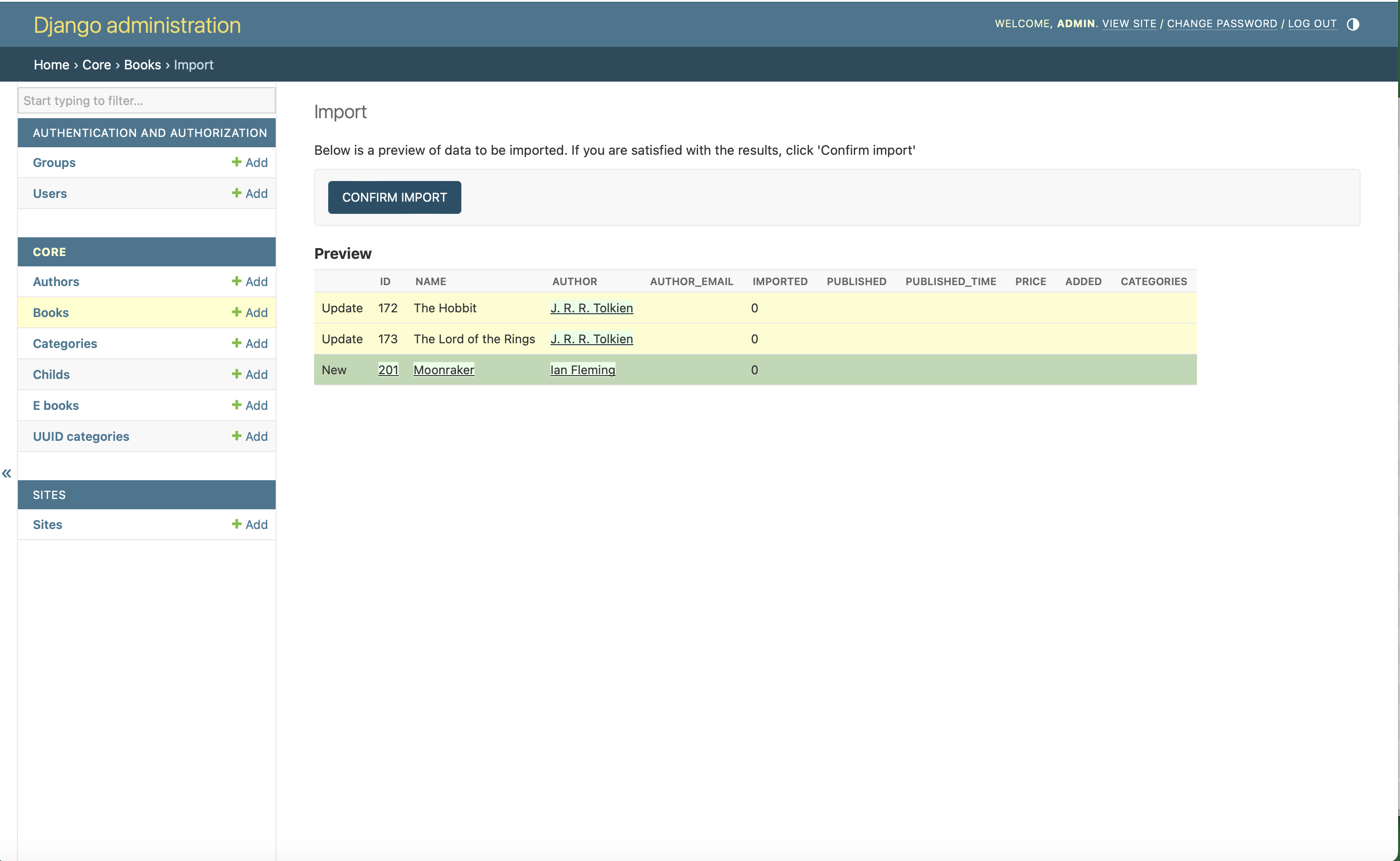
Task: Go to Home in breadcrumbs
Action: pos(51,64)
